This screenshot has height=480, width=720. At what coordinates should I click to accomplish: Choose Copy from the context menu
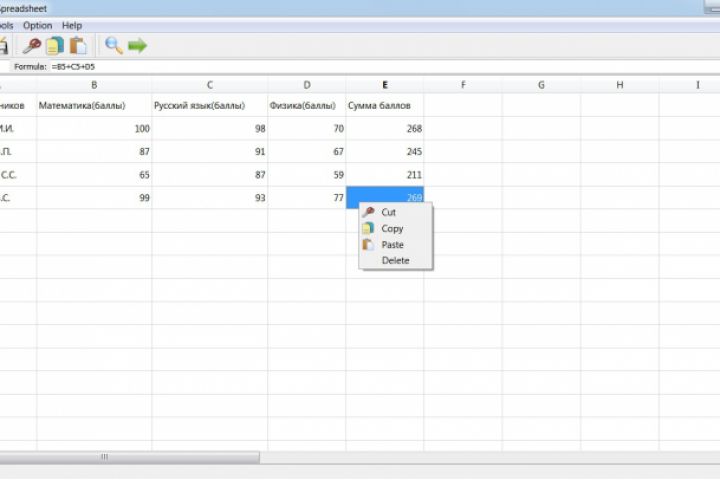[x=396, y=228]
